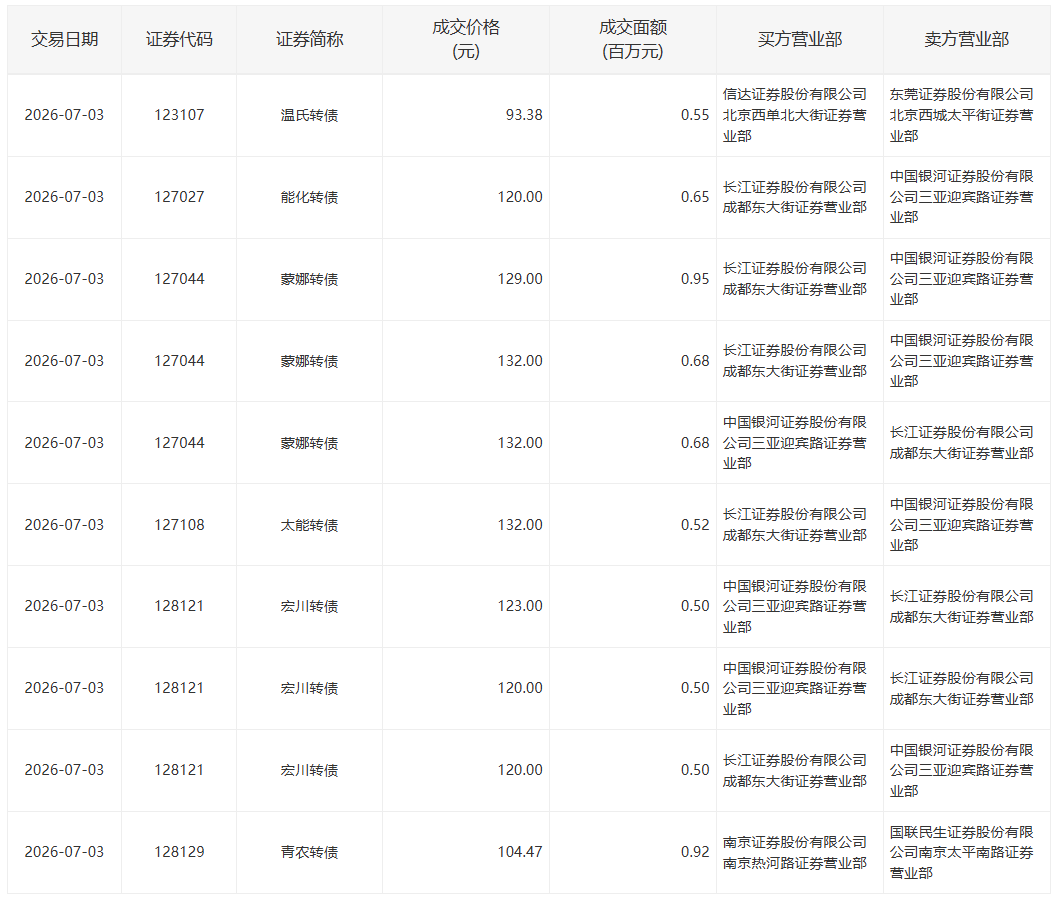
Task: Click the 能化转债 name cell
Action: coord(310,197)
